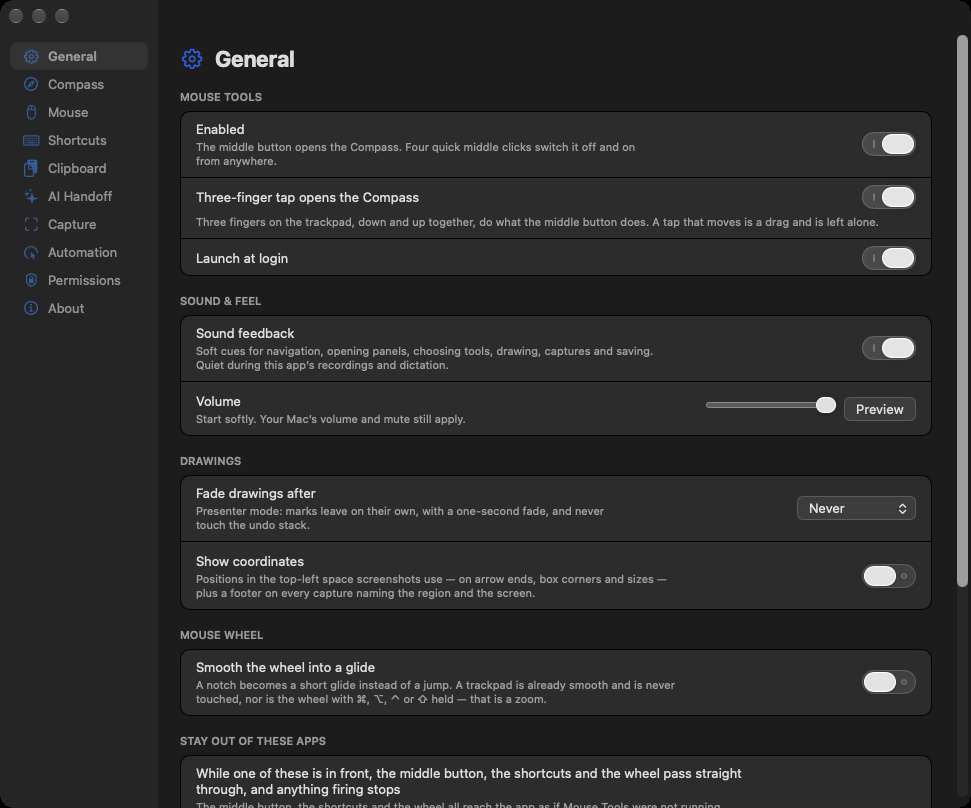971x808 pixels.
Task: Click the Compass icon in sidebar
Action: click(31, 84)
